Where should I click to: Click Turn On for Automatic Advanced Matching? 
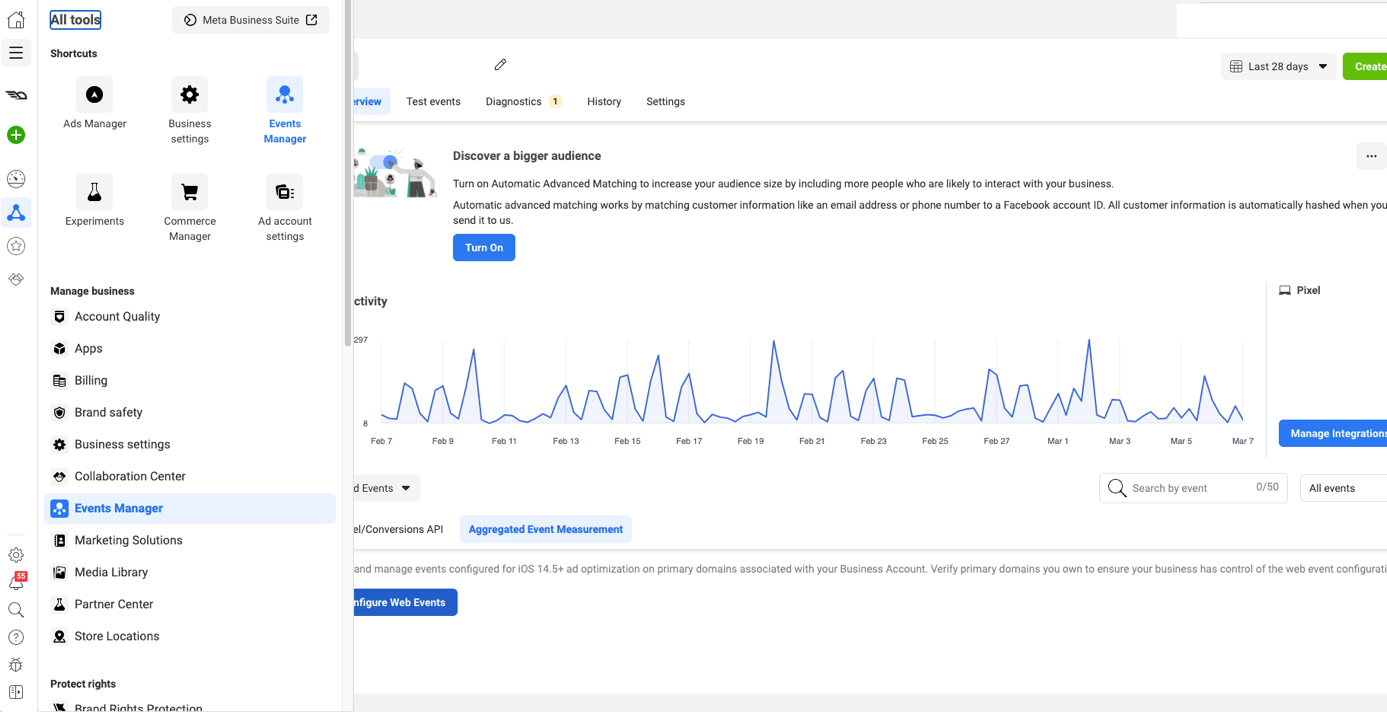click(x=483, y=247)
